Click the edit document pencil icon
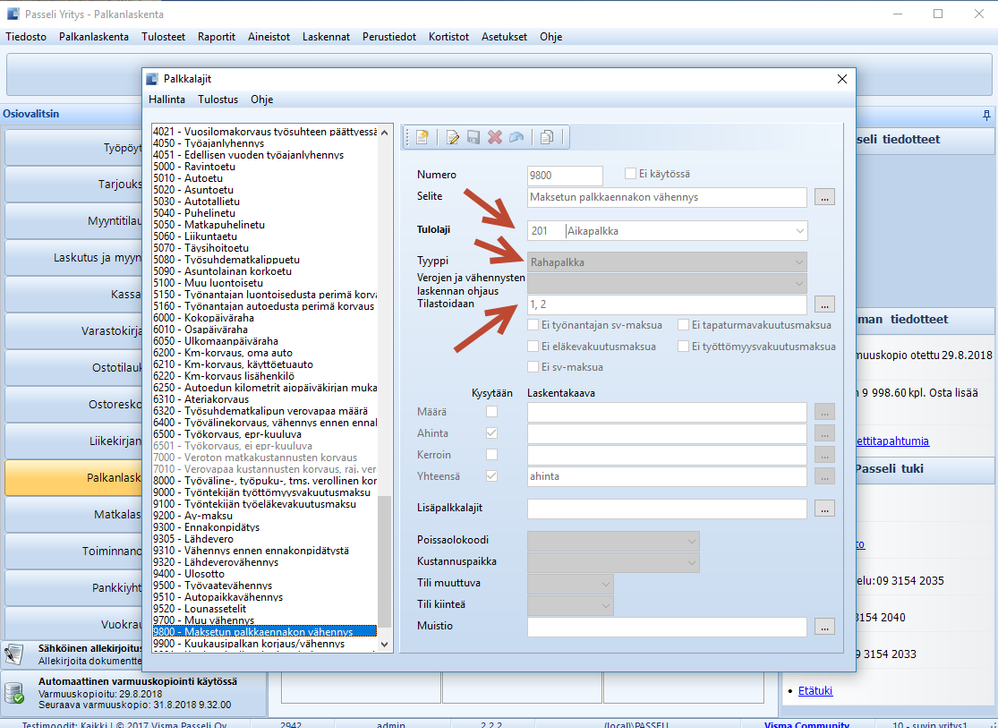Image resolution: width=998 pixels, height=728 pixels. 453,137
